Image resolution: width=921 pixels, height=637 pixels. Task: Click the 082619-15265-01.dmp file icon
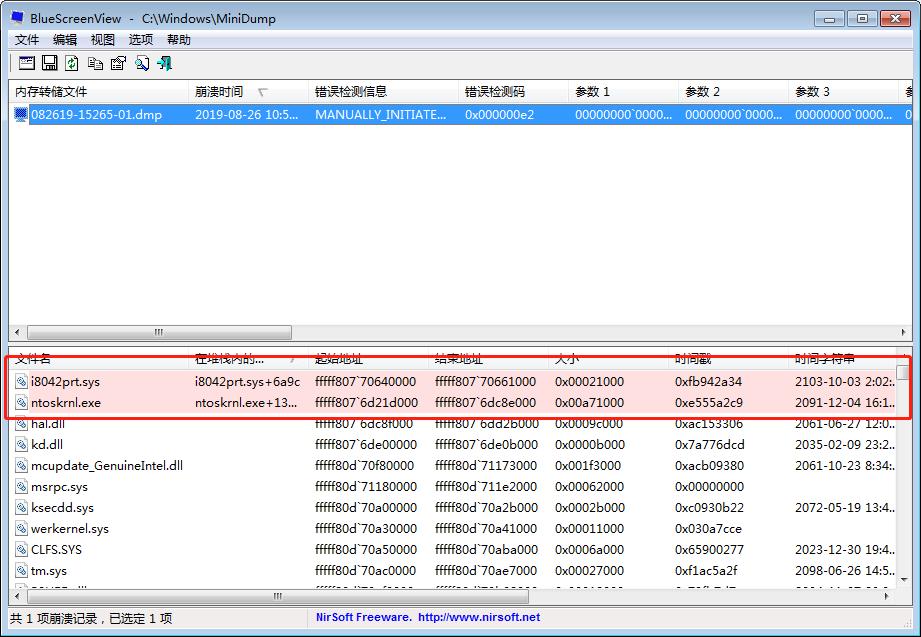[21, 115]
